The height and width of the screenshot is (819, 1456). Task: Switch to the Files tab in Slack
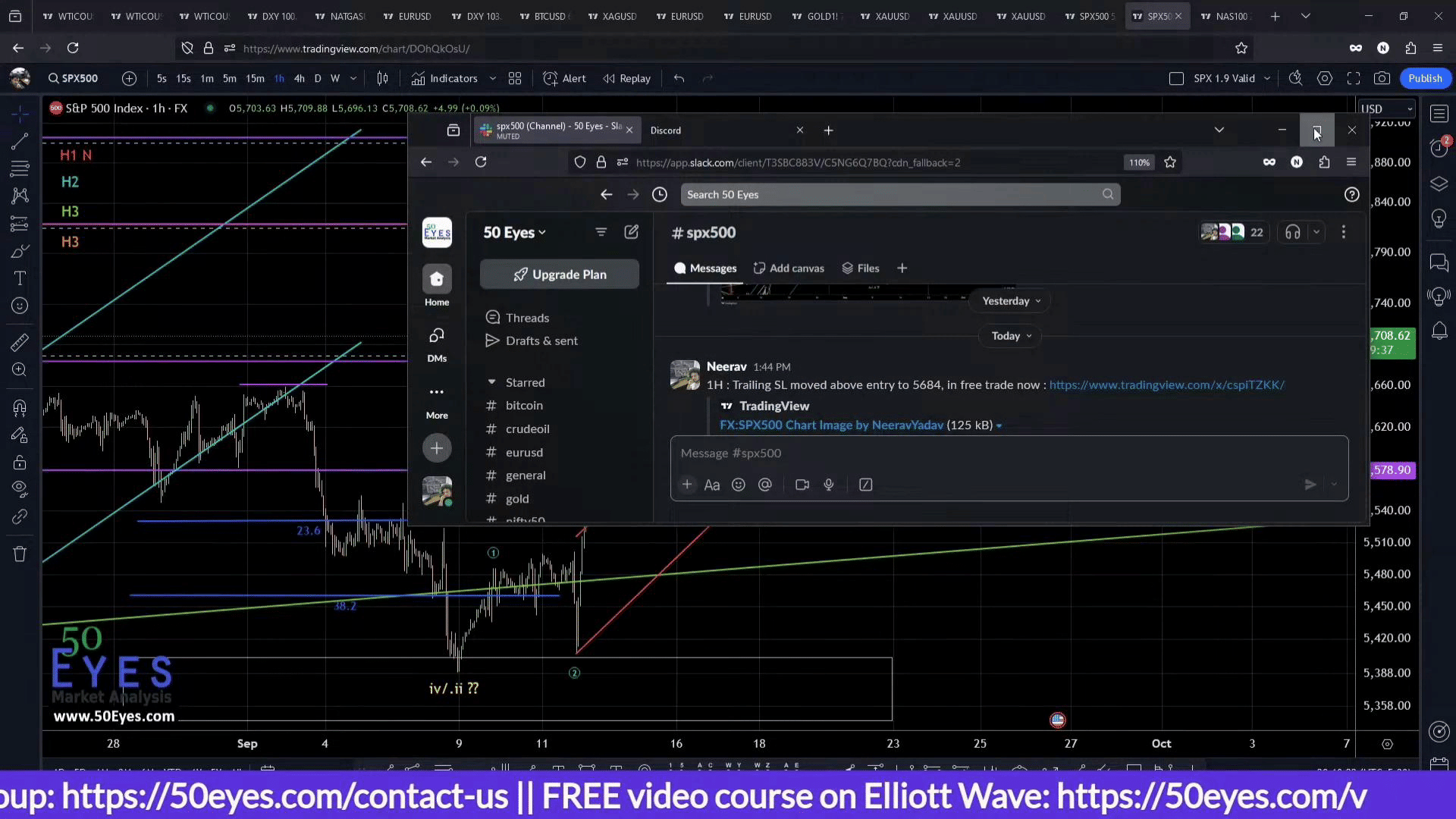861,268
